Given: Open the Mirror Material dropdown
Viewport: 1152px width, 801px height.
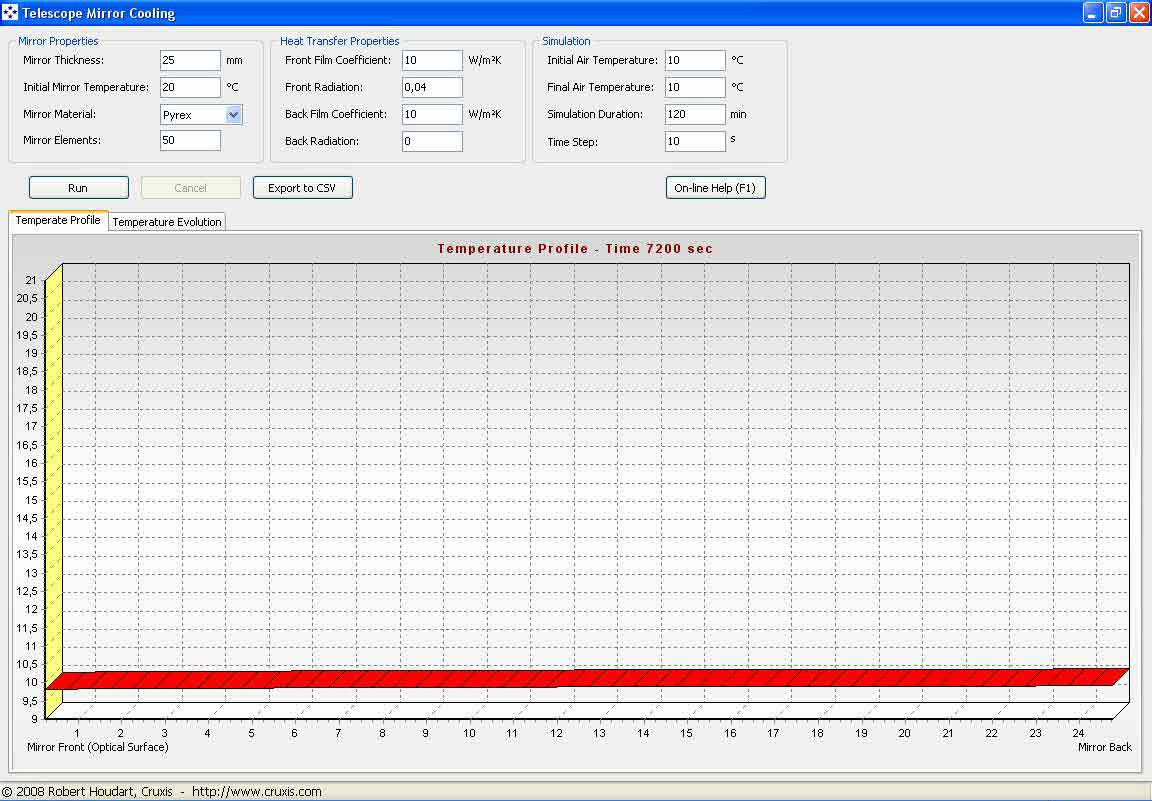Looking at the screenshot, I should click(x=233, y=115).
